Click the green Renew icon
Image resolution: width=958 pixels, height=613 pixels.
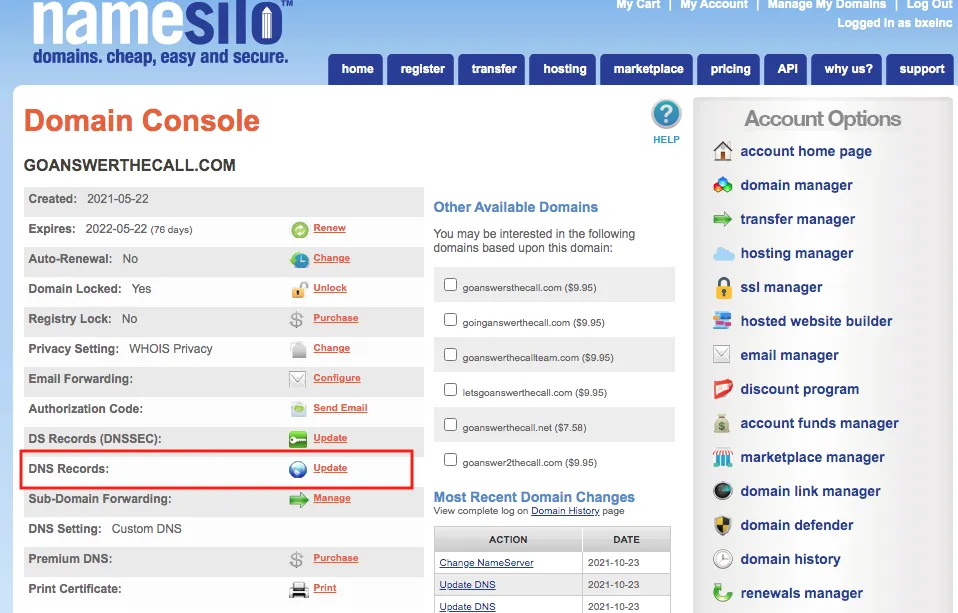coord(299,230)
